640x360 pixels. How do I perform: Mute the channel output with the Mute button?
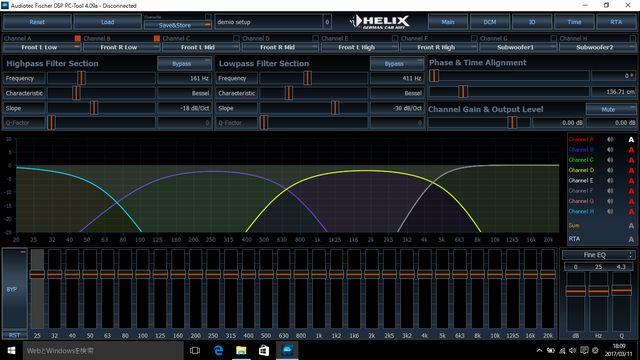tap(611, 109)
